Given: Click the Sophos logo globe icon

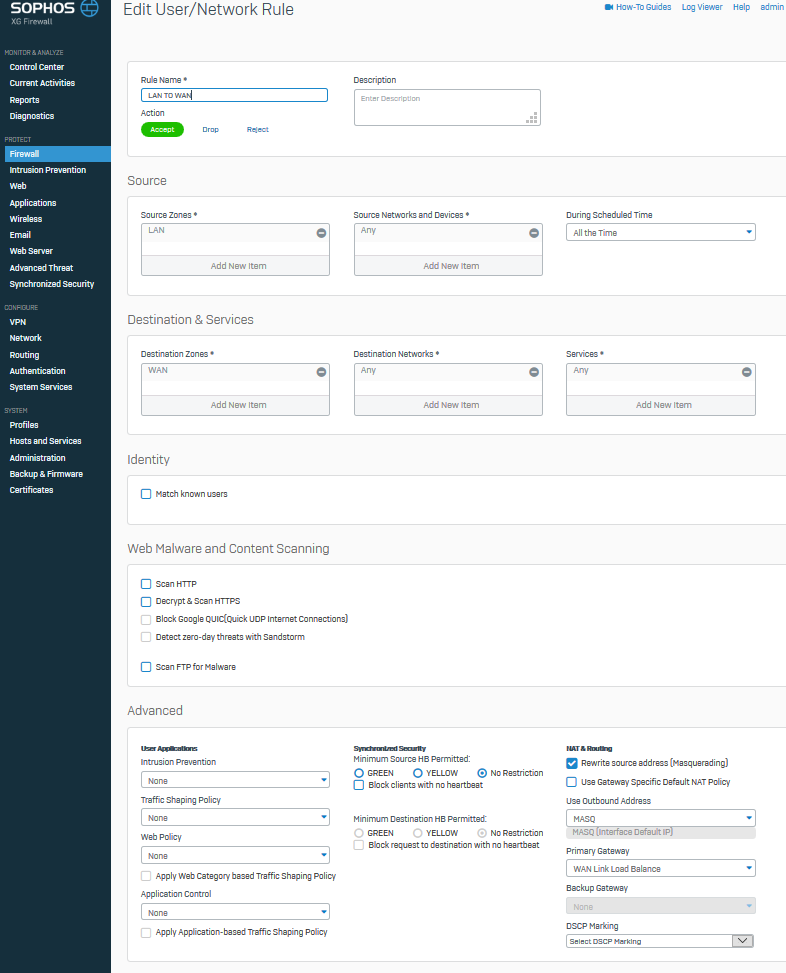Looking at the screenshot, I should [90, 9].
